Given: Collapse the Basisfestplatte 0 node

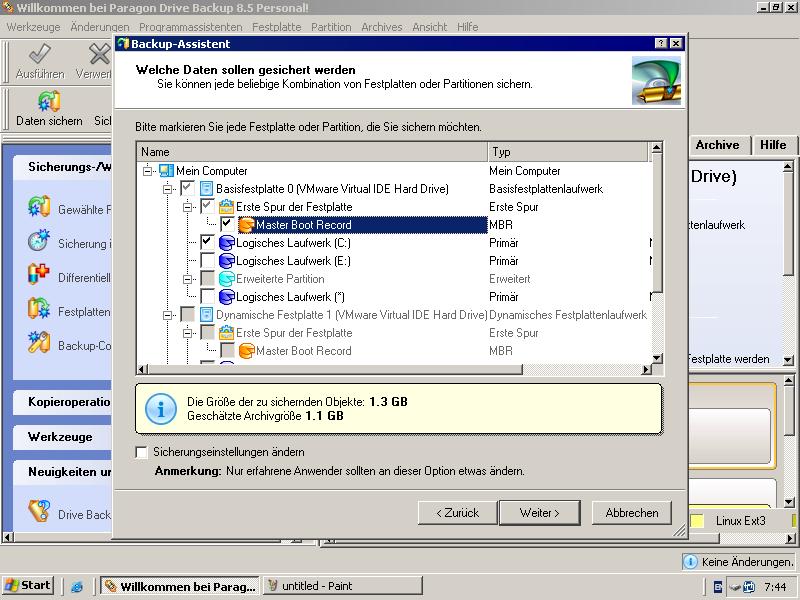Looking at the screenshot, I should 167,189.
